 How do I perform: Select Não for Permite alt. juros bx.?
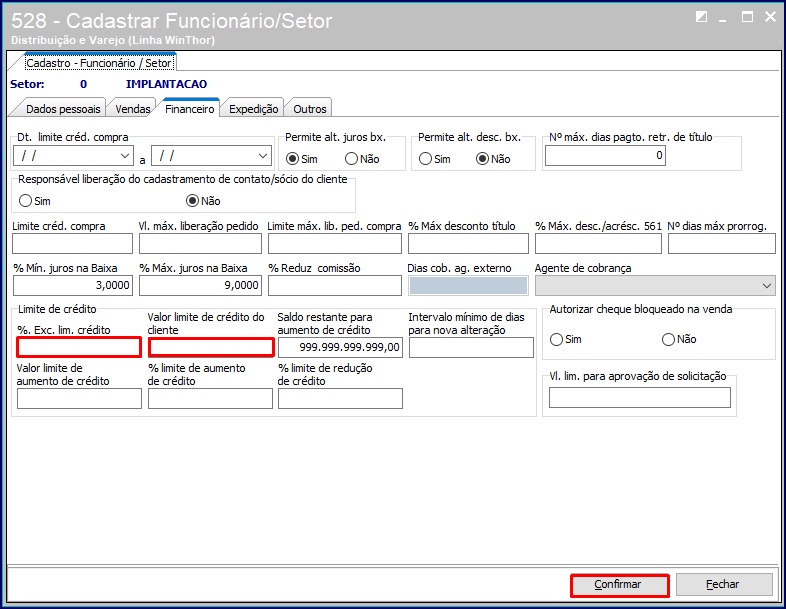click(x=351, y=159)
